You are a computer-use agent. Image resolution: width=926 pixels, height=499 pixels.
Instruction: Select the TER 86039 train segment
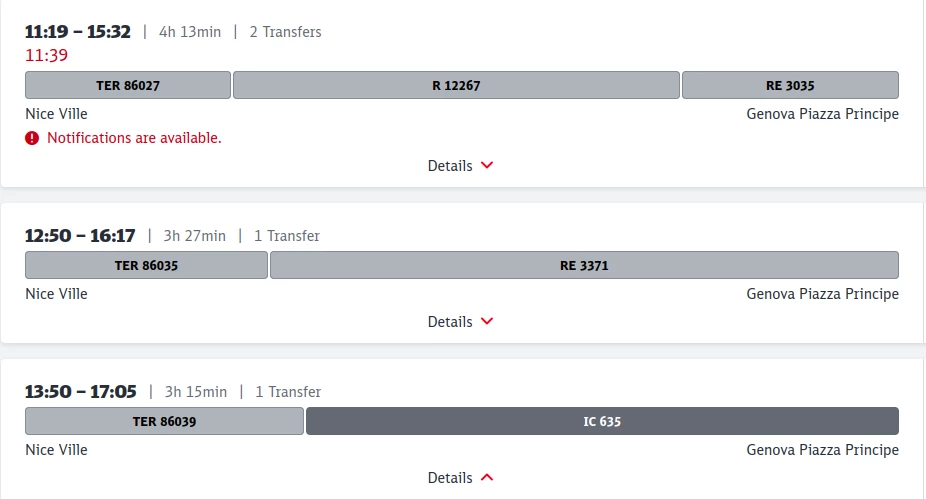164,421
